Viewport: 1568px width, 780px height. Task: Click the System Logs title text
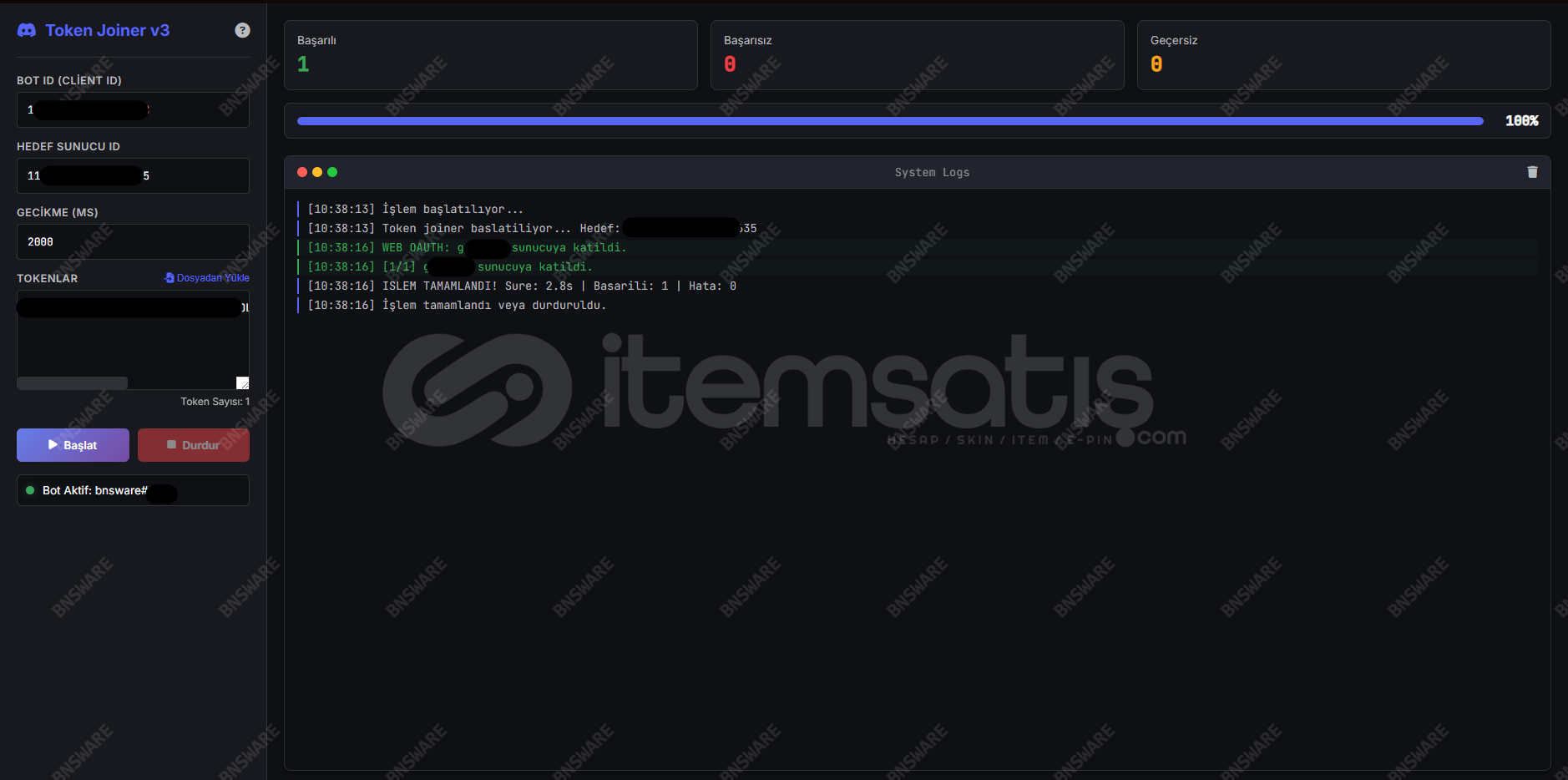pyautogui.click(x=932, y=172)
